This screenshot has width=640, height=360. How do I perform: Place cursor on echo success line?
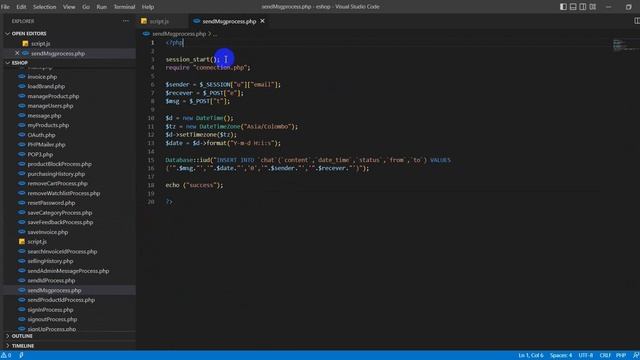coord(194,185)
